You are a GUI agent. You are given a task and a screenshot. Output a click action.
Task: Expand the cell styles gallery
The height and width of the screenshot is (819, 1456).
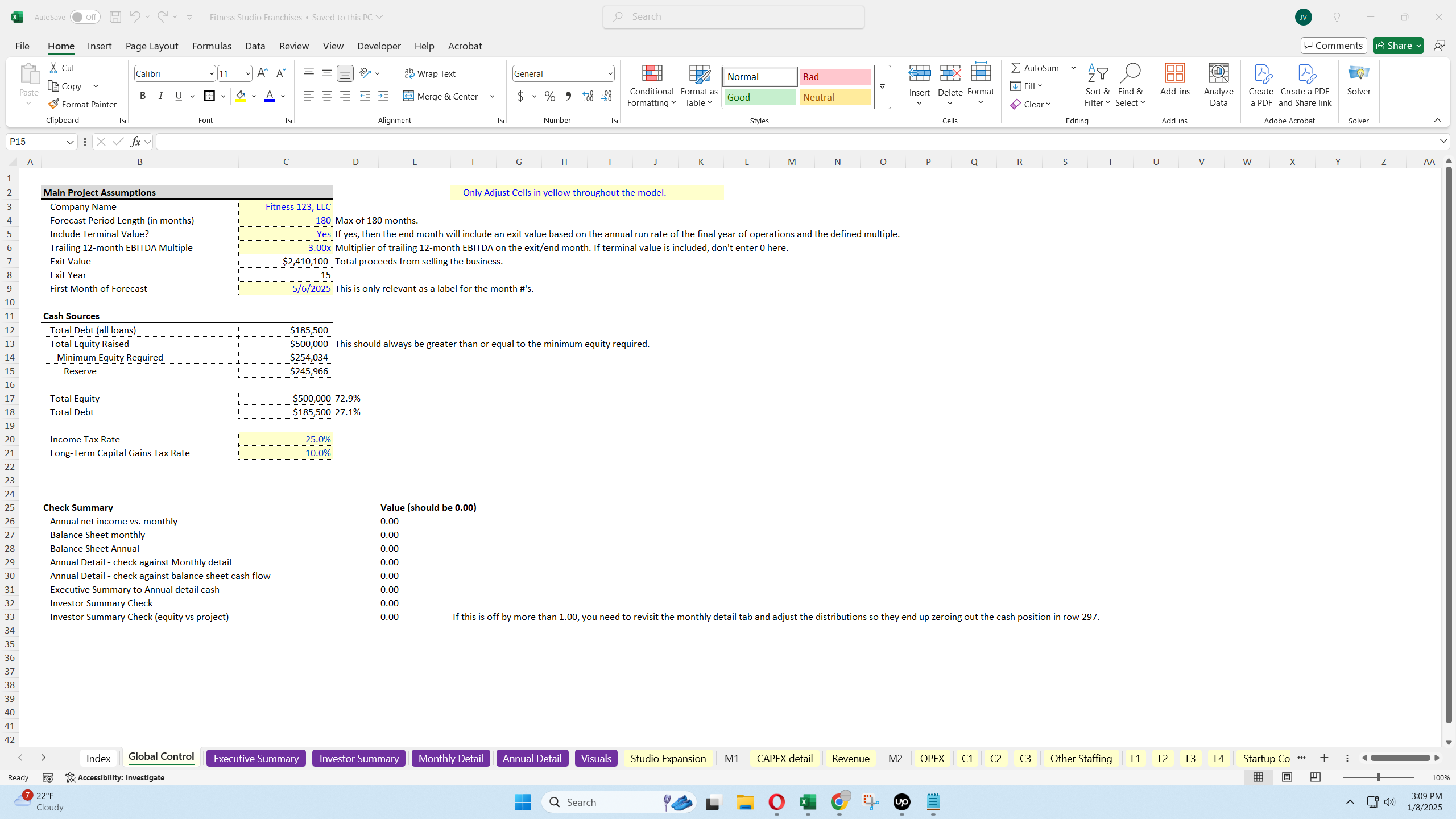882,87
